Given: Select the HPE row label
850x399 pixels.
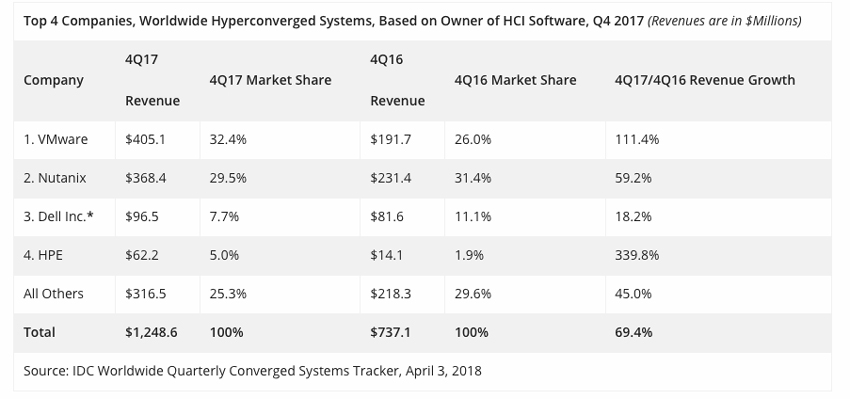Looking at the screenshot, I should [x=43, y=255].
